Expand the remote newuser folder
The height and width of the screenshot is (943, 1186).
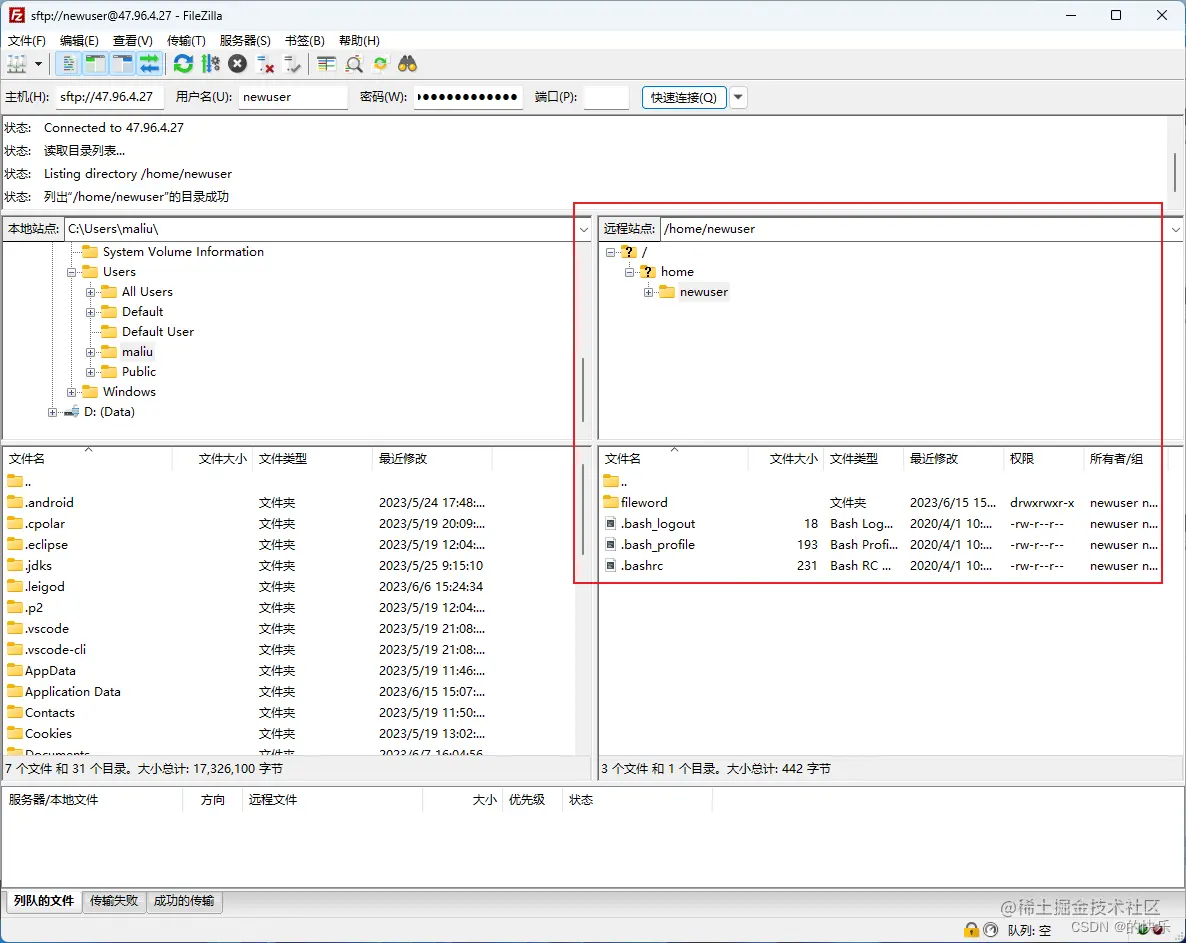(x=648, y=293)
